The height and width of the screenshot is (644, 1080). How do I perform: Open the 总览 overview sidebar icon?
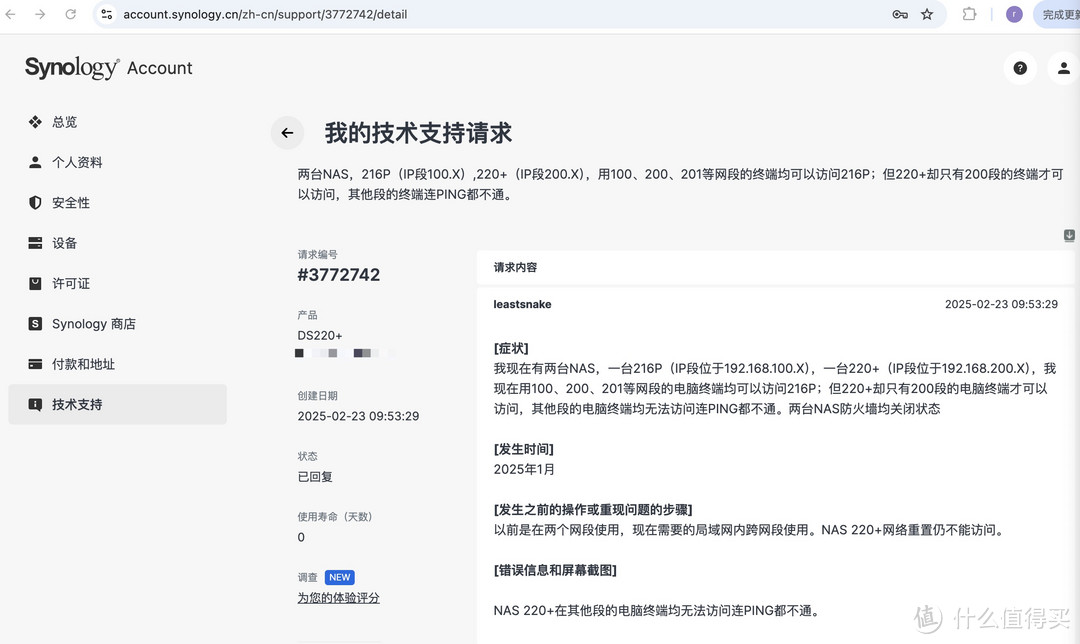coord(34,121)
